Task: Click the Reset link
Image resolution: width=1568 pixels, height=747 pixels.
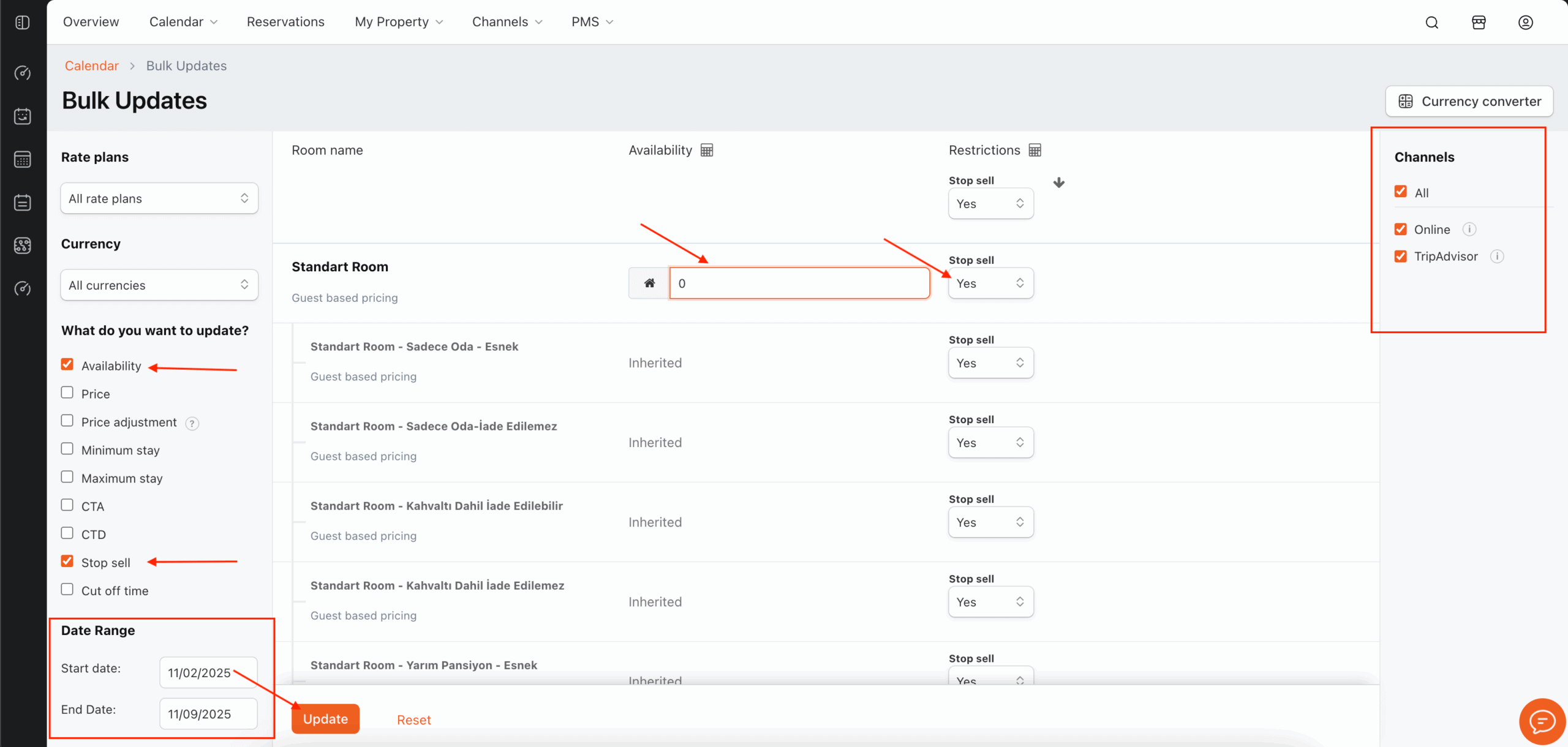Action: pyautogui.click(x=413, y=720)
